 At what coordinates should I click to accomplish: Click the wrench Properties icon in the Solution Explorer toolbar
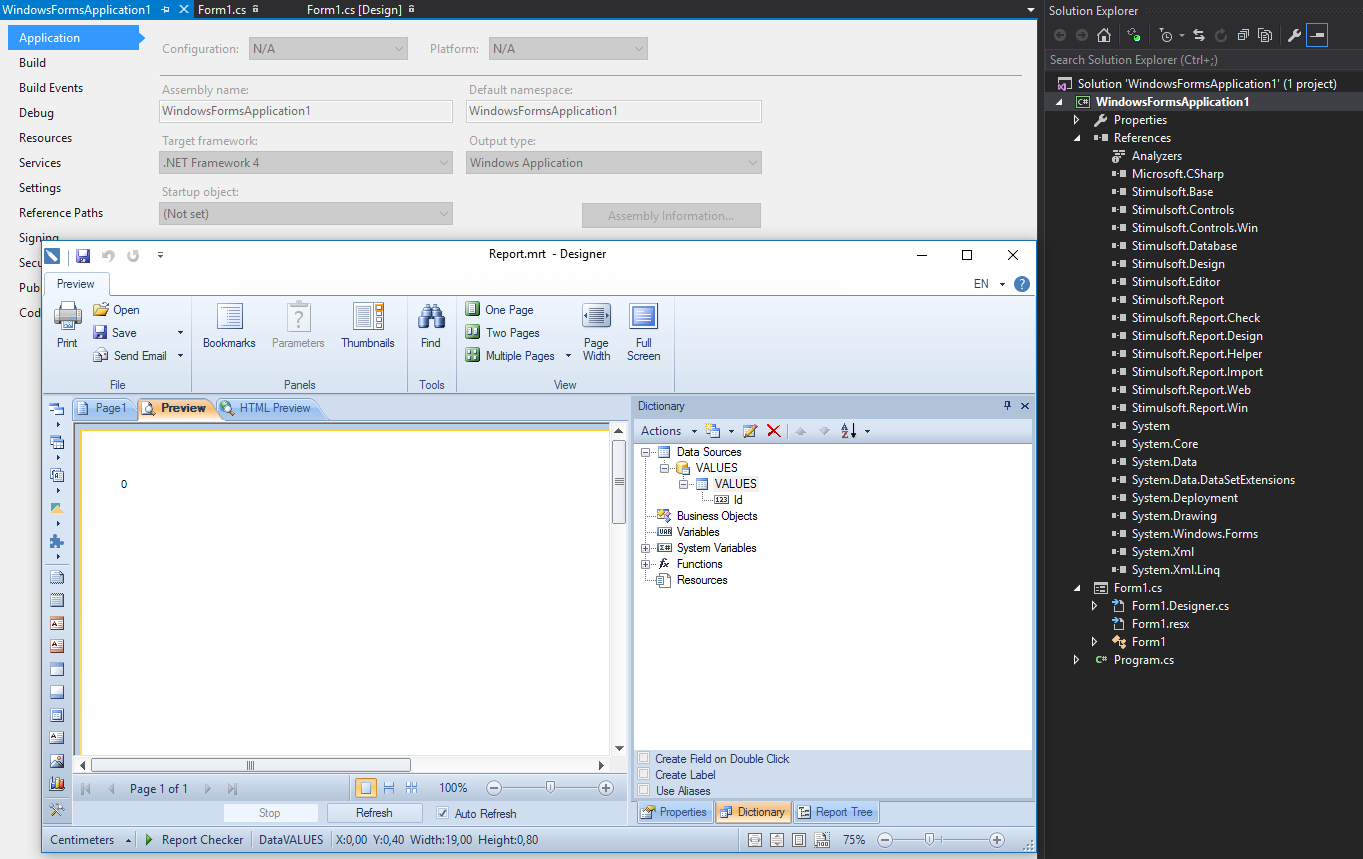(1294, 35)
